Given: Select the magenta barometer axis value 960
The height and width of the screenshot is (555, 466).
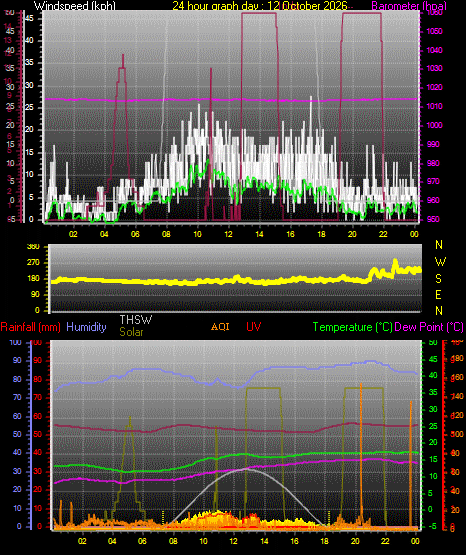Looking at the screenshot, I should point(433,200).
